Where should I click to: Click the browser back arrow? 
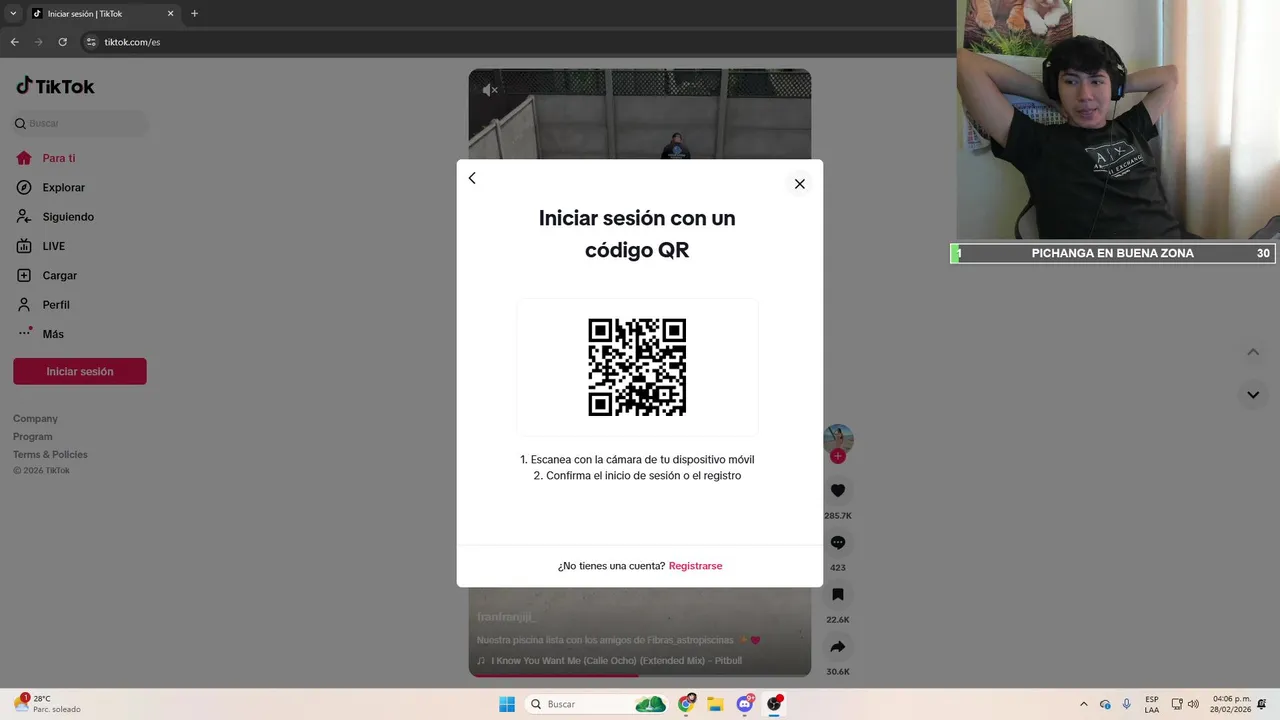click(x=14, y=42)
